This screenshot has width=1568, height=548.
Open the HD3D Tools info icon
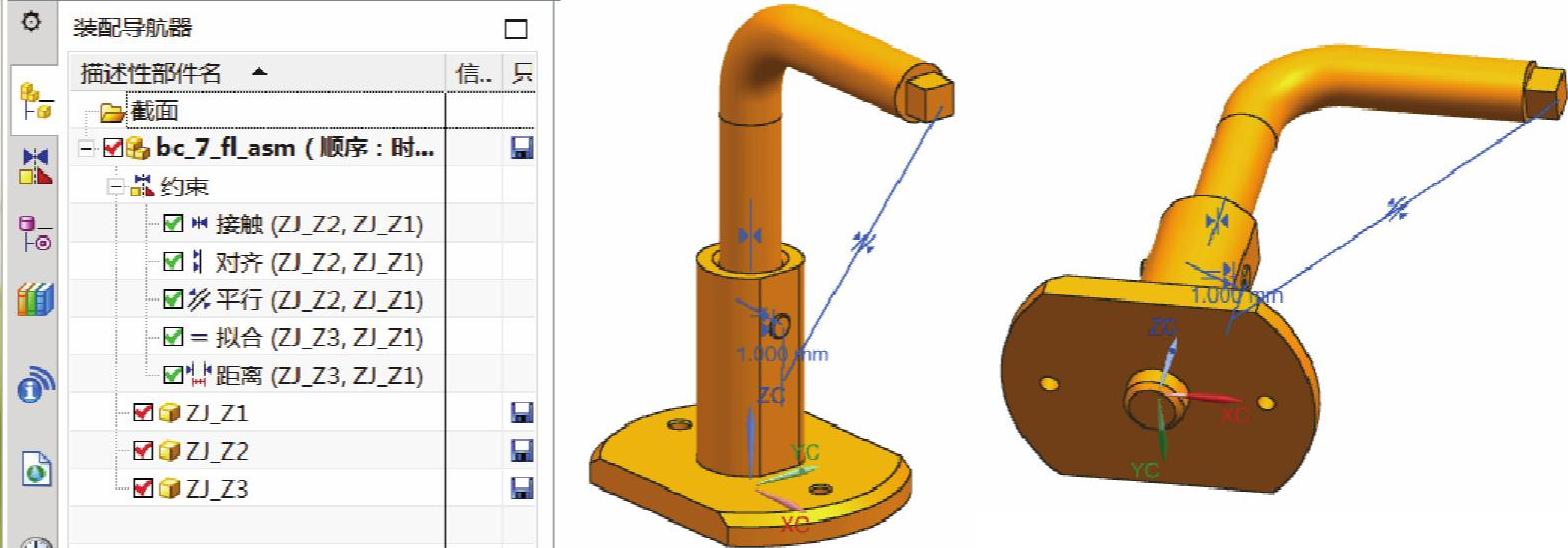(35, 384)
